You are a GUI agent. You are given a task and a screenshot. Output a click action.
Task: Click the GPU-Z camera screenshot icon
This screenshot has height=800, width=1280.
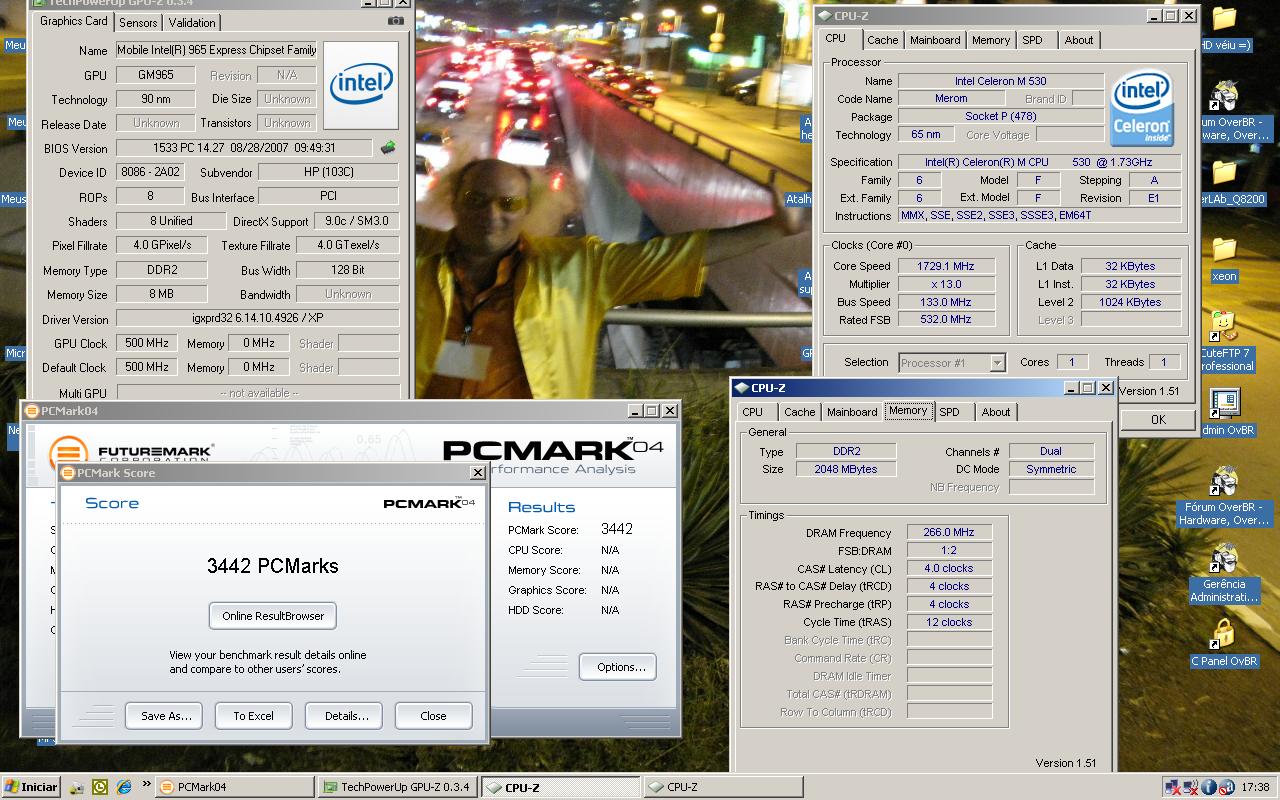pyautogui.click(x=396, y=21)
